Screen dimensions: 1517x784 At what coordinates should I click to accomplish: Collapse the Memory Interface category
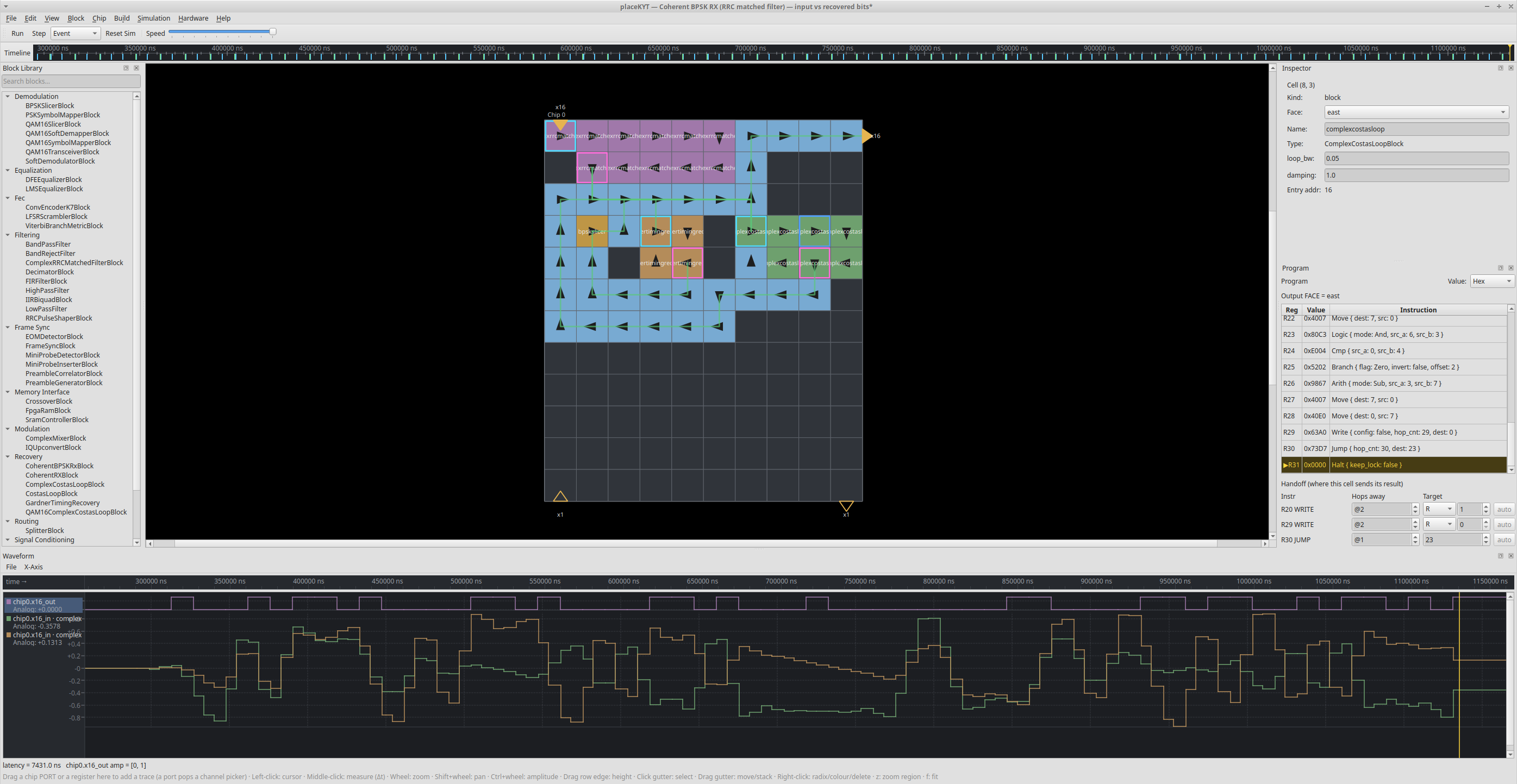point(8,392)
